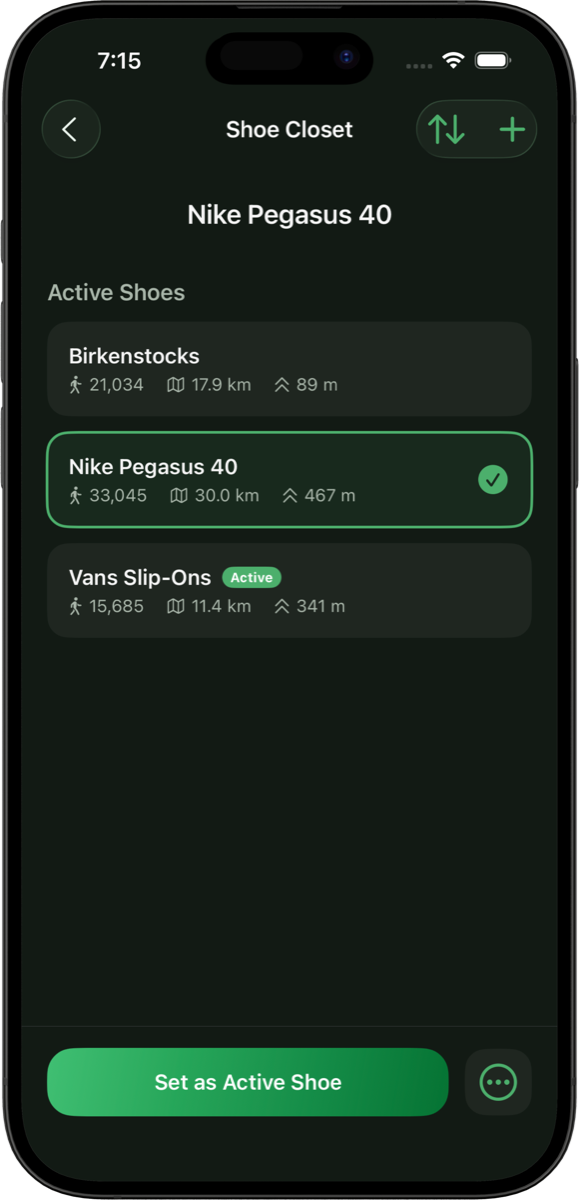Open the more options ellipsis menu
Viewport: 579px width, 1200px height.
[x=498, y=1082]
